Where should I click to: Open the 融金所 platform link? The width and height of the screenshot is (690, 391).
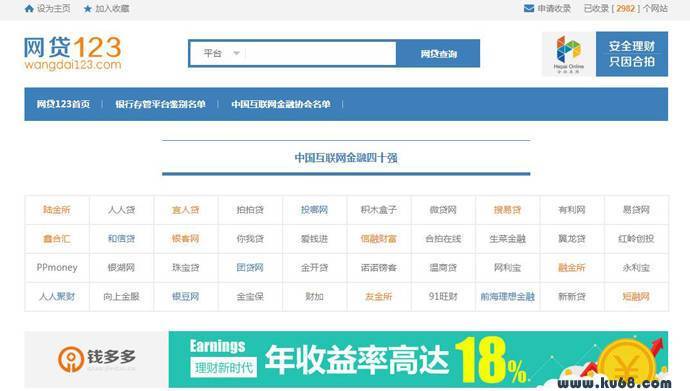[572, 267]
